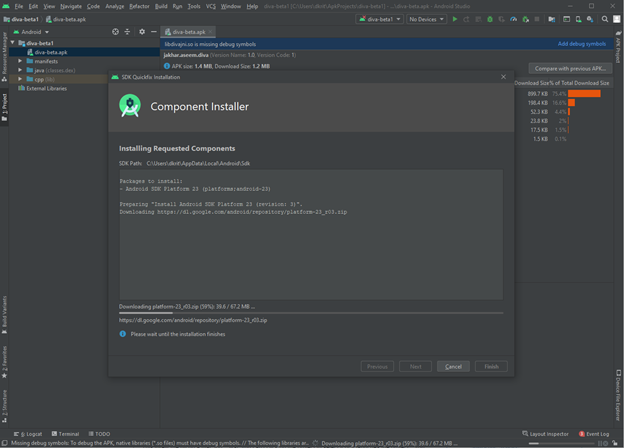Click the Search Everywhere magnifier icon
Screen dimensions: 624x448
[604, 19]
